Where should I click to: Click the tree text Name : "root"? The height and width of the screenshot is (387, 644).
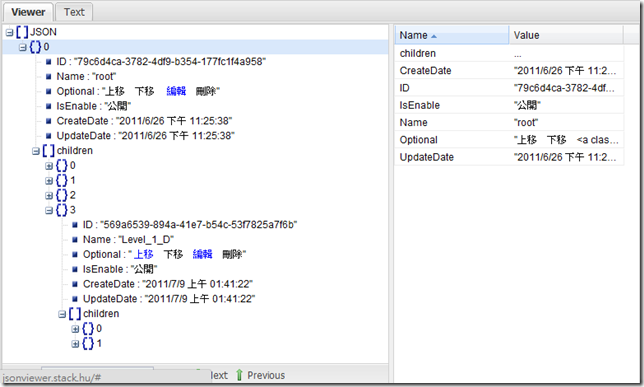click(86, 76)
